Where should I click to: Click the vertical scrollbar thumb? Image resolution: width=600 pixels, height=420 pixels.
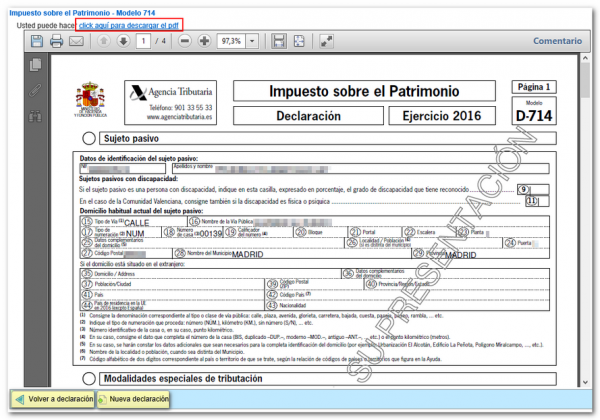click(x=585, y=80)
